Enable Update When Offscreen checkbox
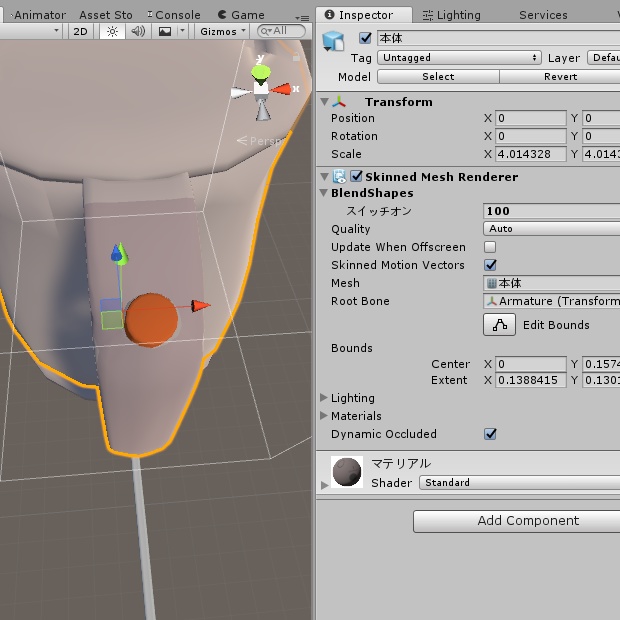620x620 pixels. tap(490, 247)
